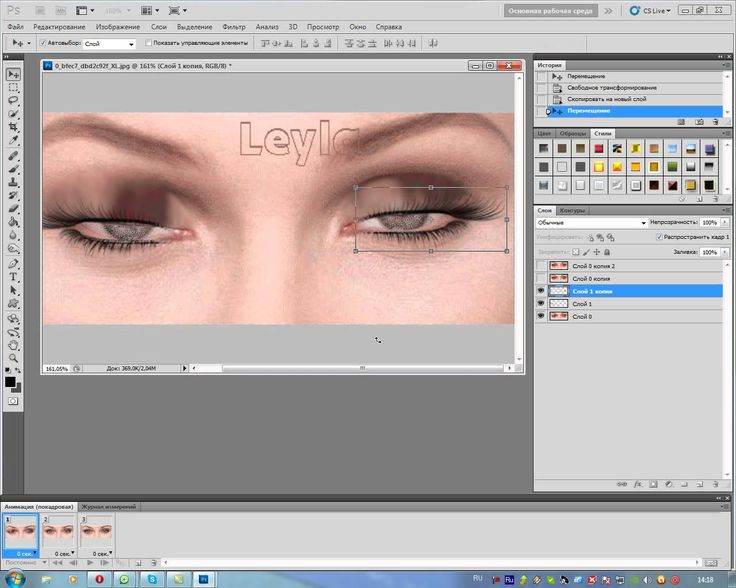Select the Blur tool
The height and width of the screenshot is (588, 736).
tap(13, 235)
